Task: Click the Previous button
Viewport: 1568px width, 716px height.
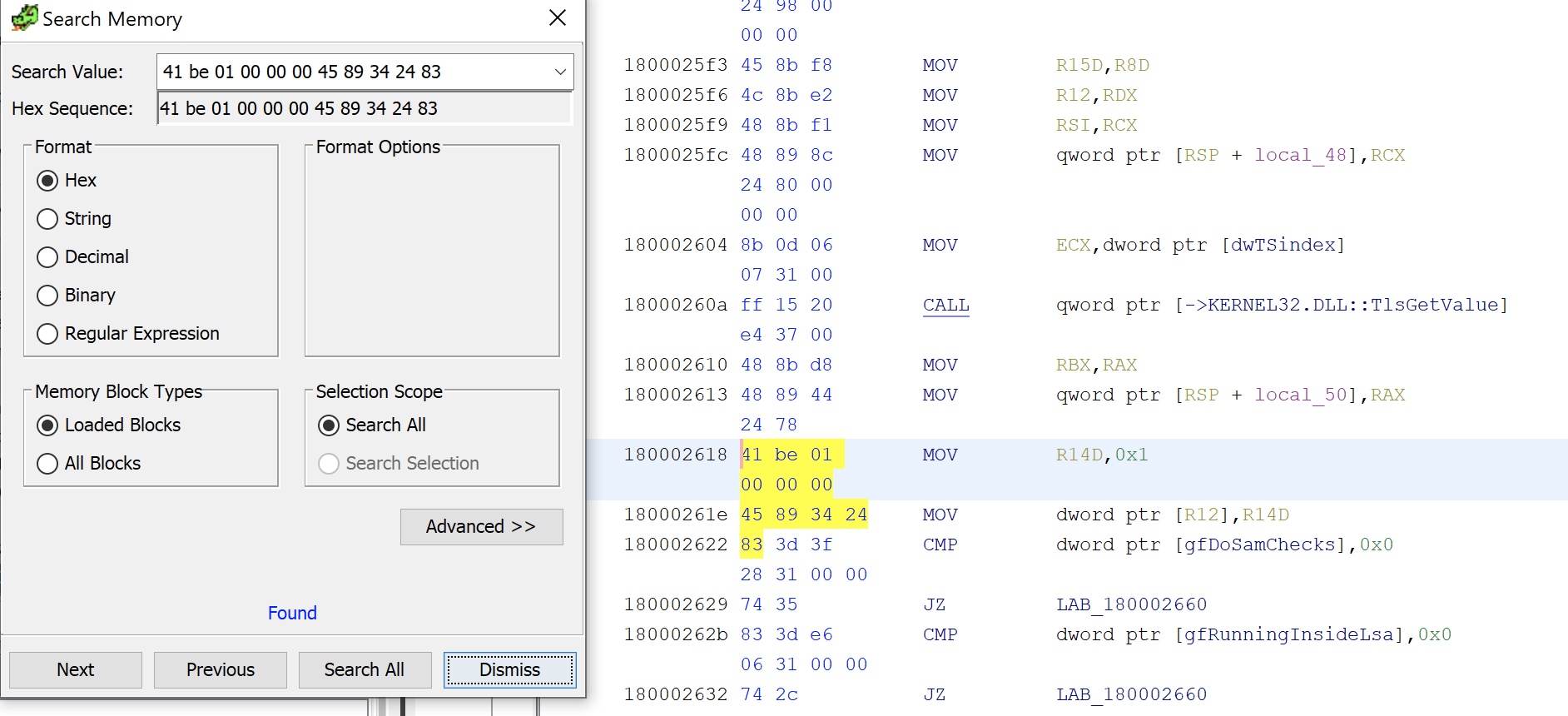Action: (221, 670)
